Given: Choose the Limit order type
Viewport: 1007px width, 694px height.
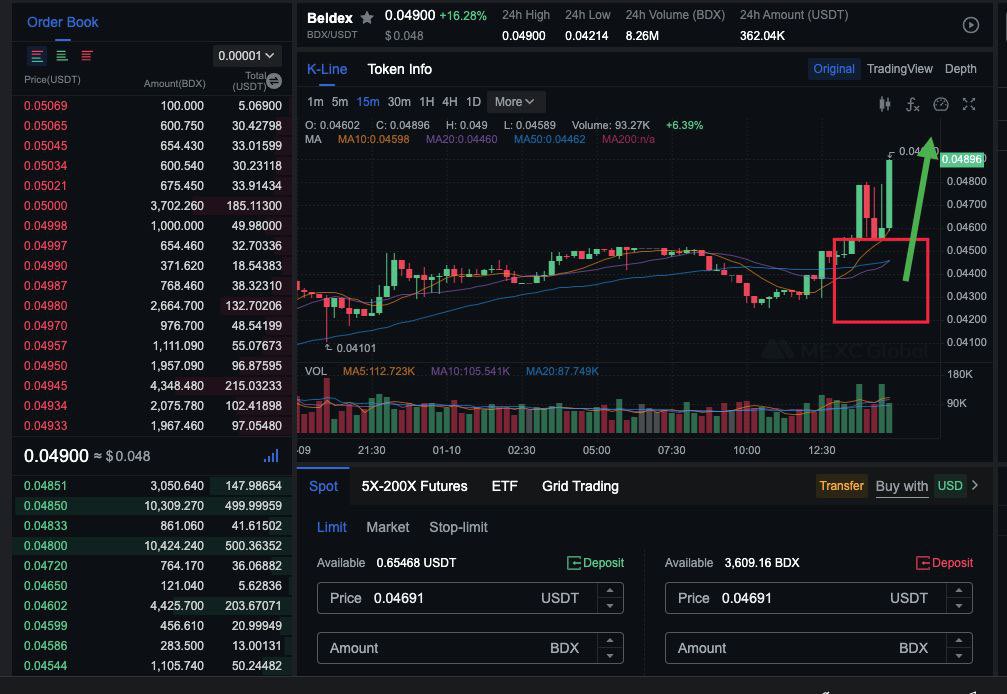Looking at the screenshot, I should tap(331, 527).
